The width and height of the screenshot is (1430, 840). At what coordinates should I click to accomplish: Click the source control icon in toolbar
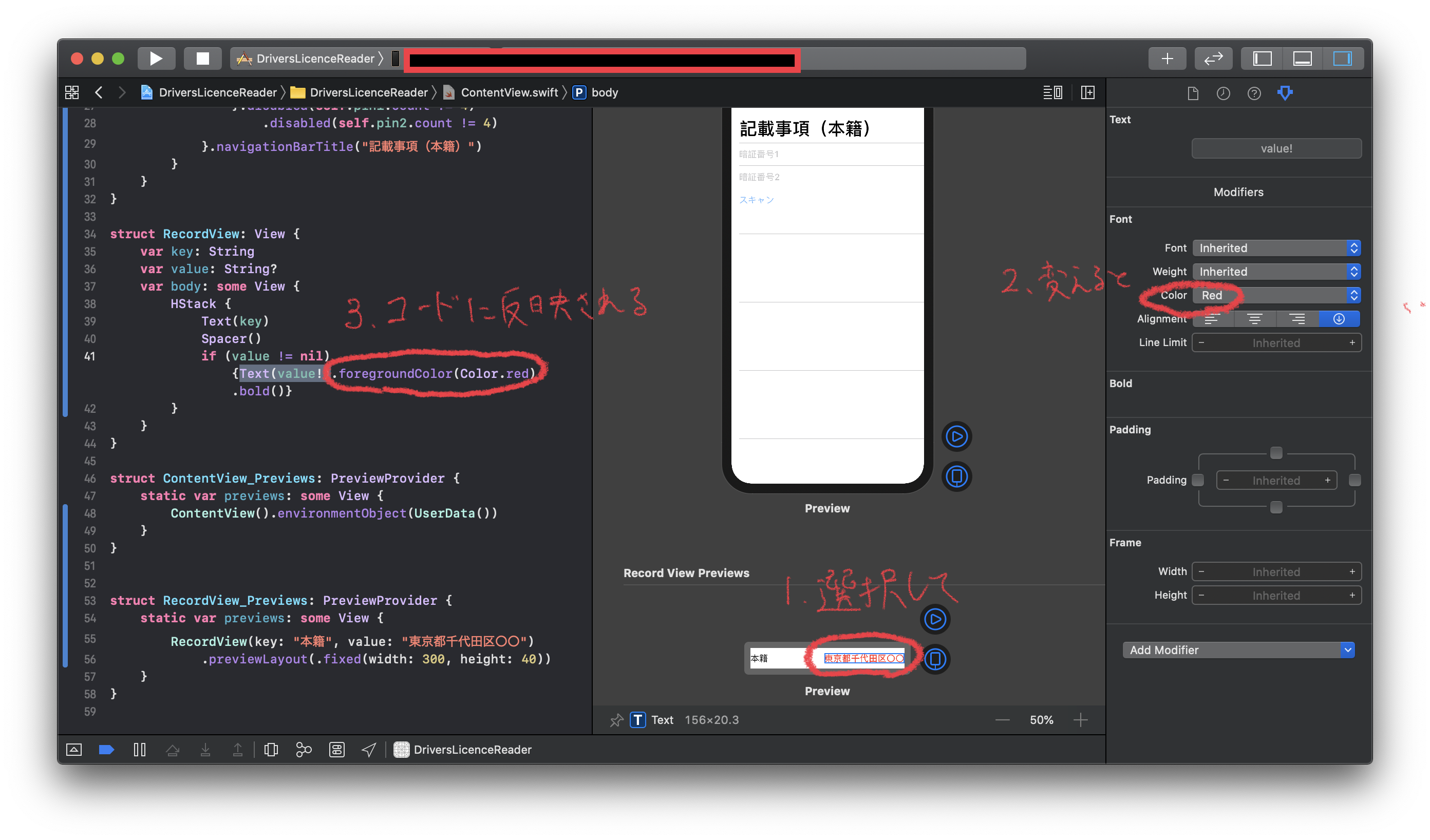coord(305,749)
